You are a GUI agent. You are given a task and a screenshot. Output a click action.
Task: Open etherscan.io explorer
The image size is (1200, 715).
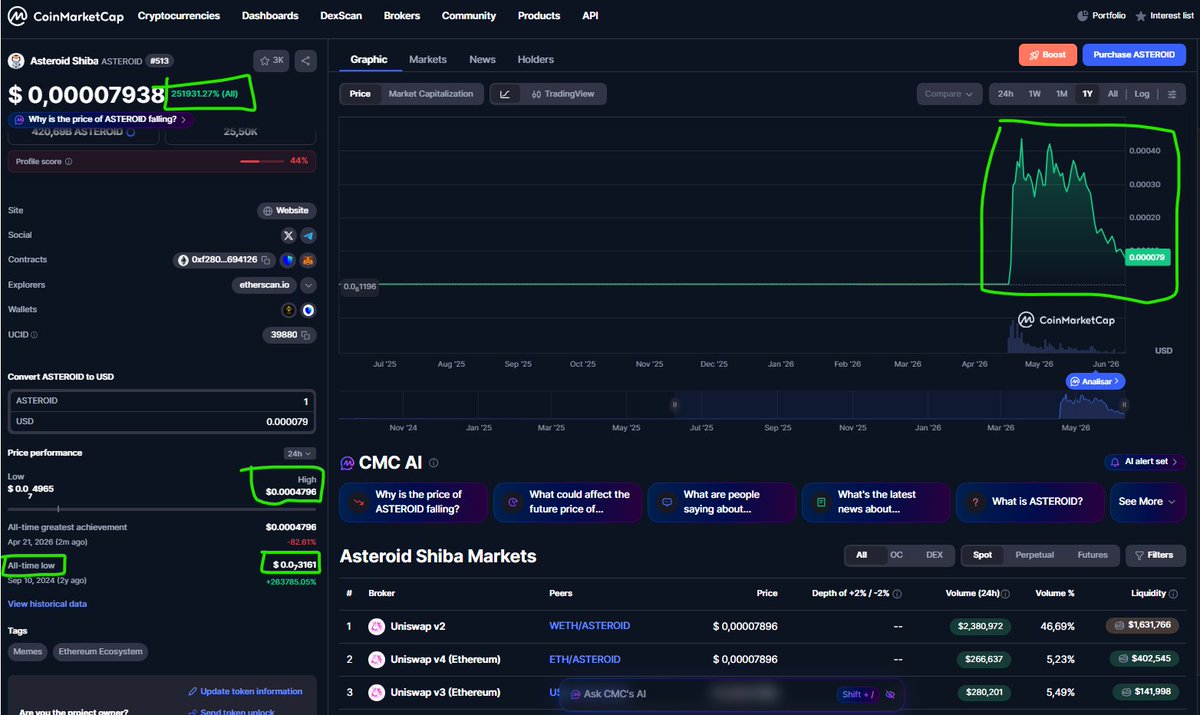point(264,285)
